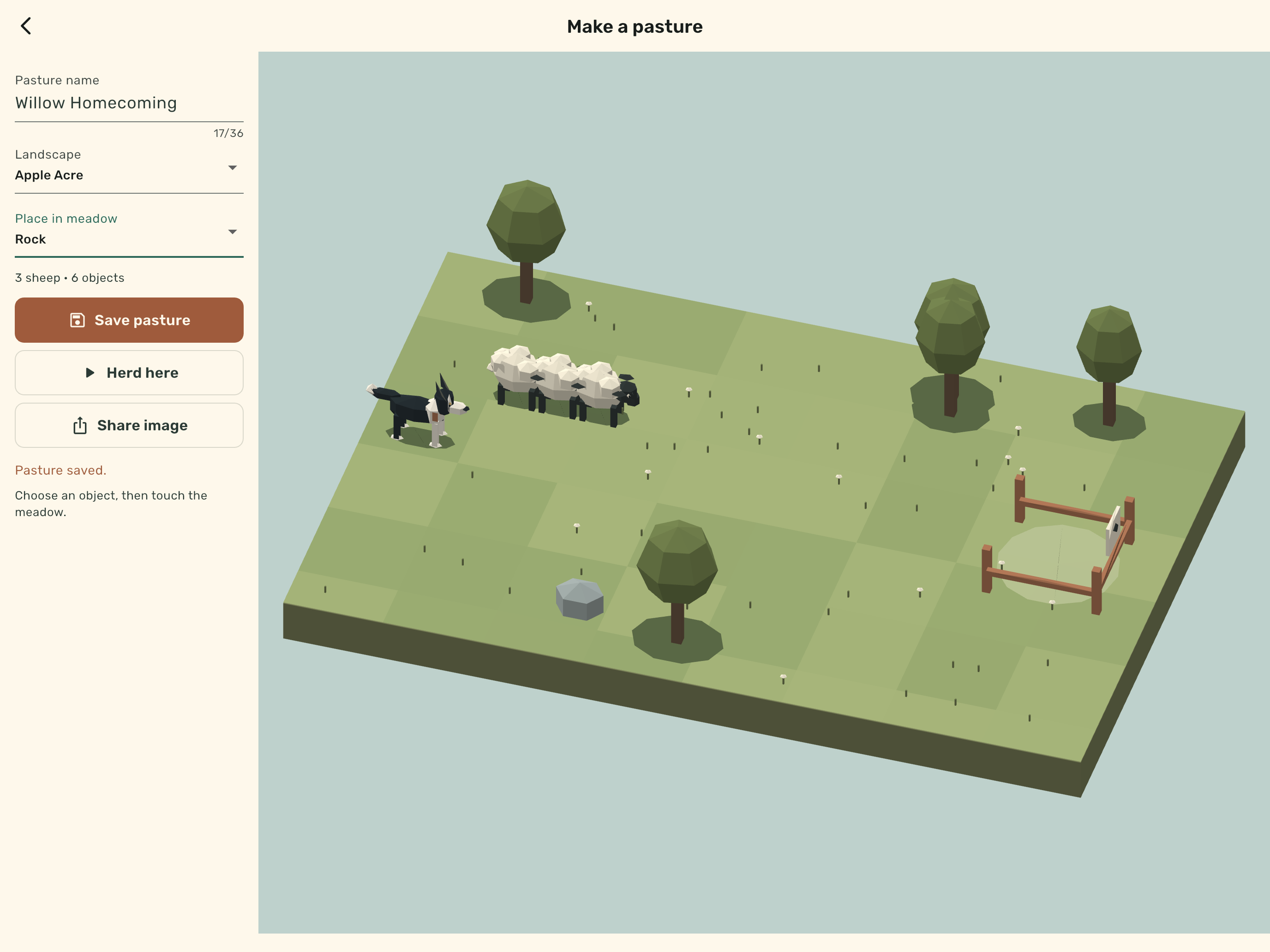Select the border collie dog in meadow
The height and width of the screenshot is (952, 1270).
pyautogui.click(x=419, y=411)
